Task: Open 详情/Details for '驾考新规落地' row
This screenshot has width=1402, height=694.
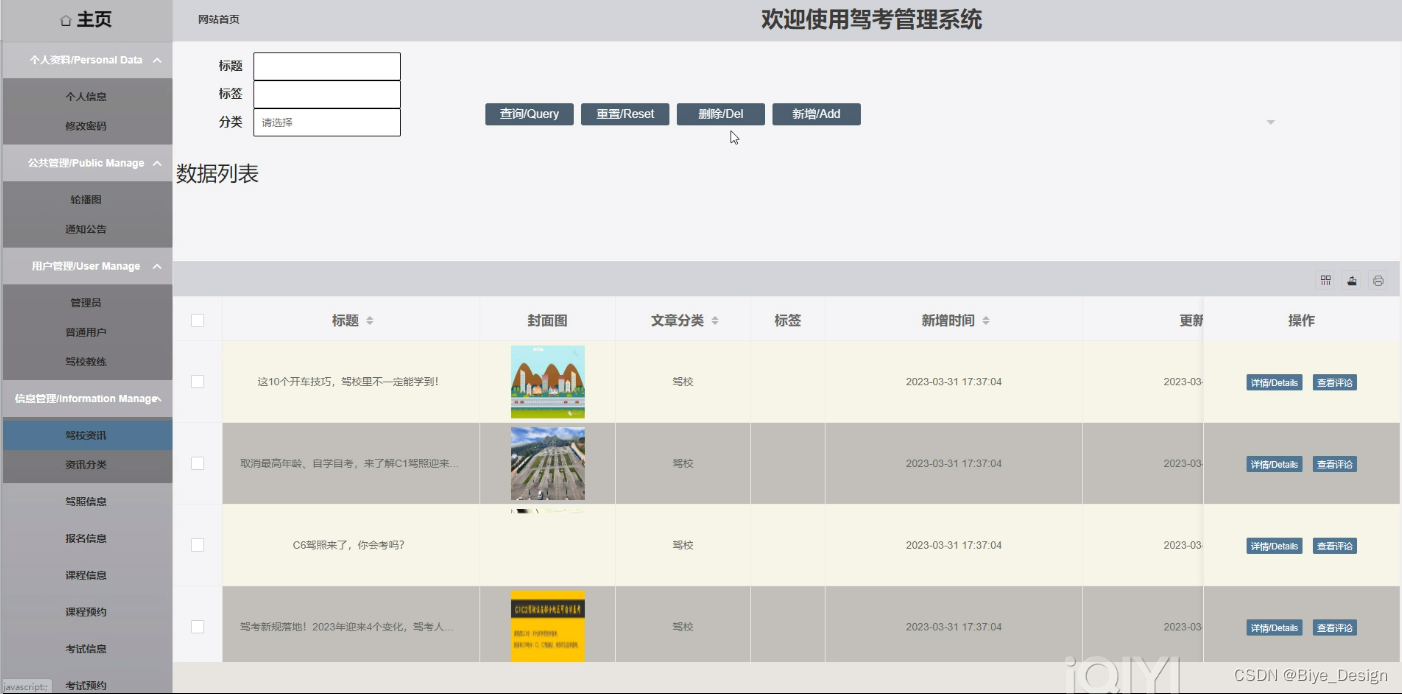Action: (1274, 628)
